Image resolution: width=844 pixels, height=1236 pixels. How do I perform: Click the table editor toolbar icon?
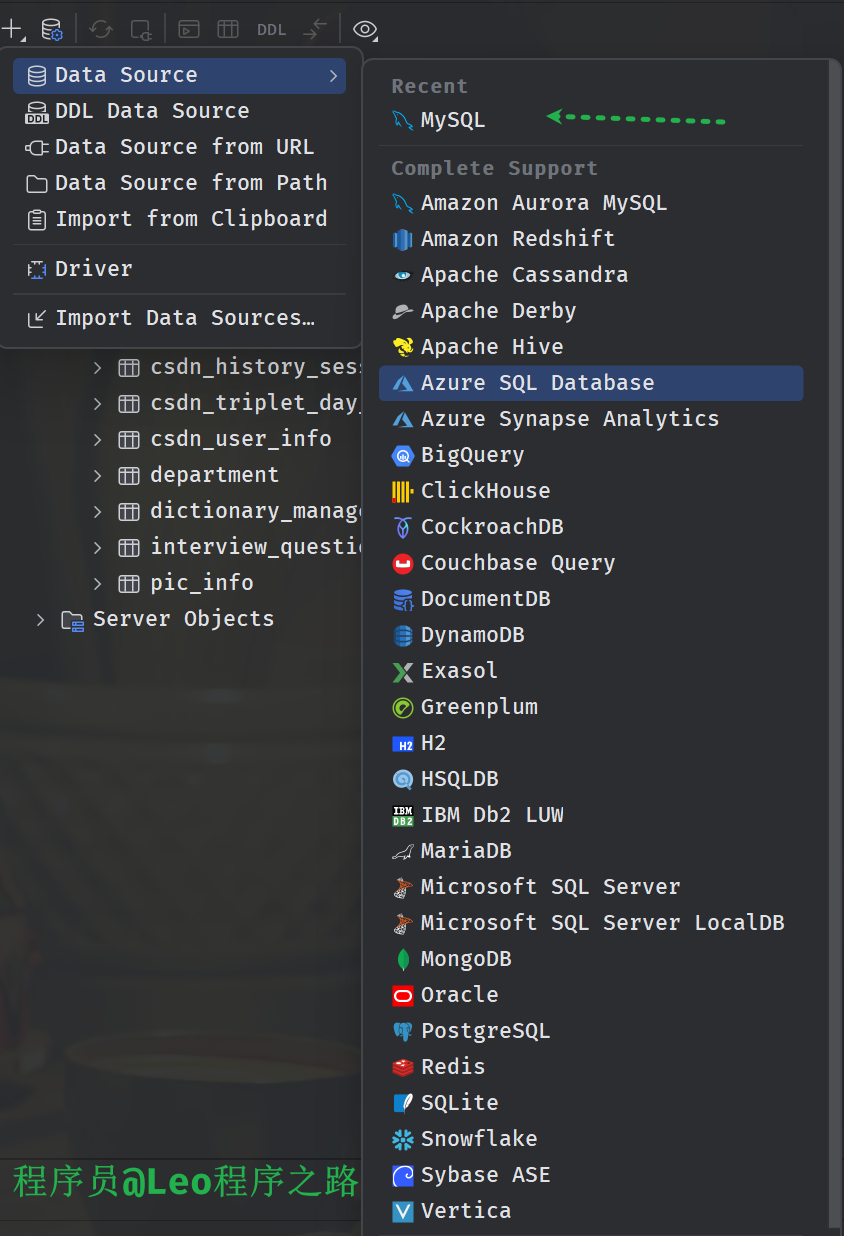(x=228, y=30)
